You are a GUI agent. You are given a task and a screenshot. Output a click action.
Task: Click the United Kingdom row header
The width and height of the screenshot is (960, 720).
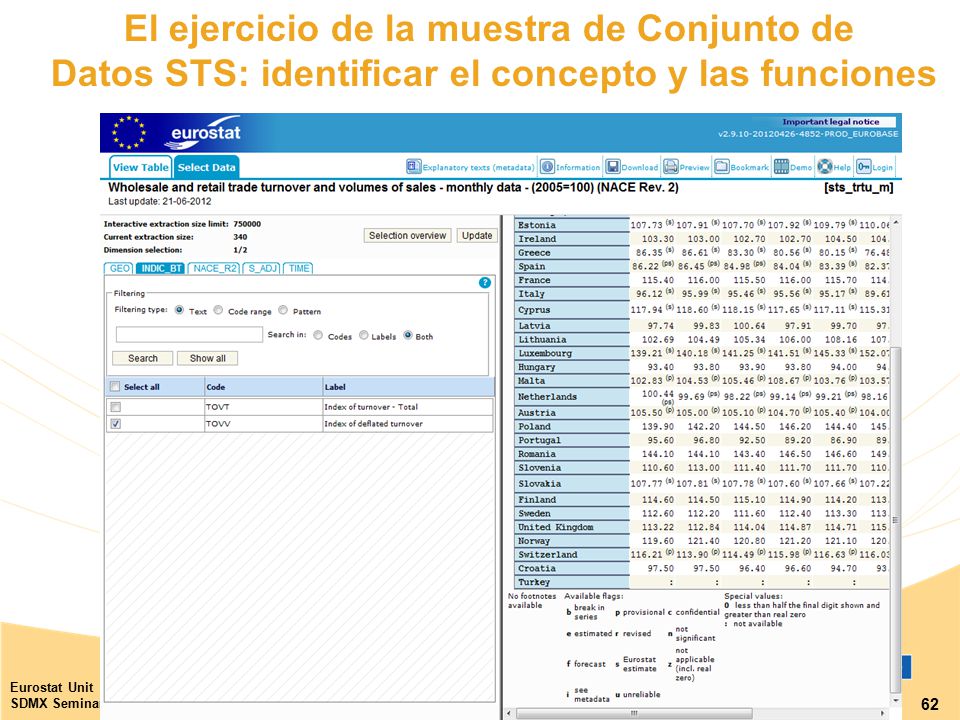[572, 527]
